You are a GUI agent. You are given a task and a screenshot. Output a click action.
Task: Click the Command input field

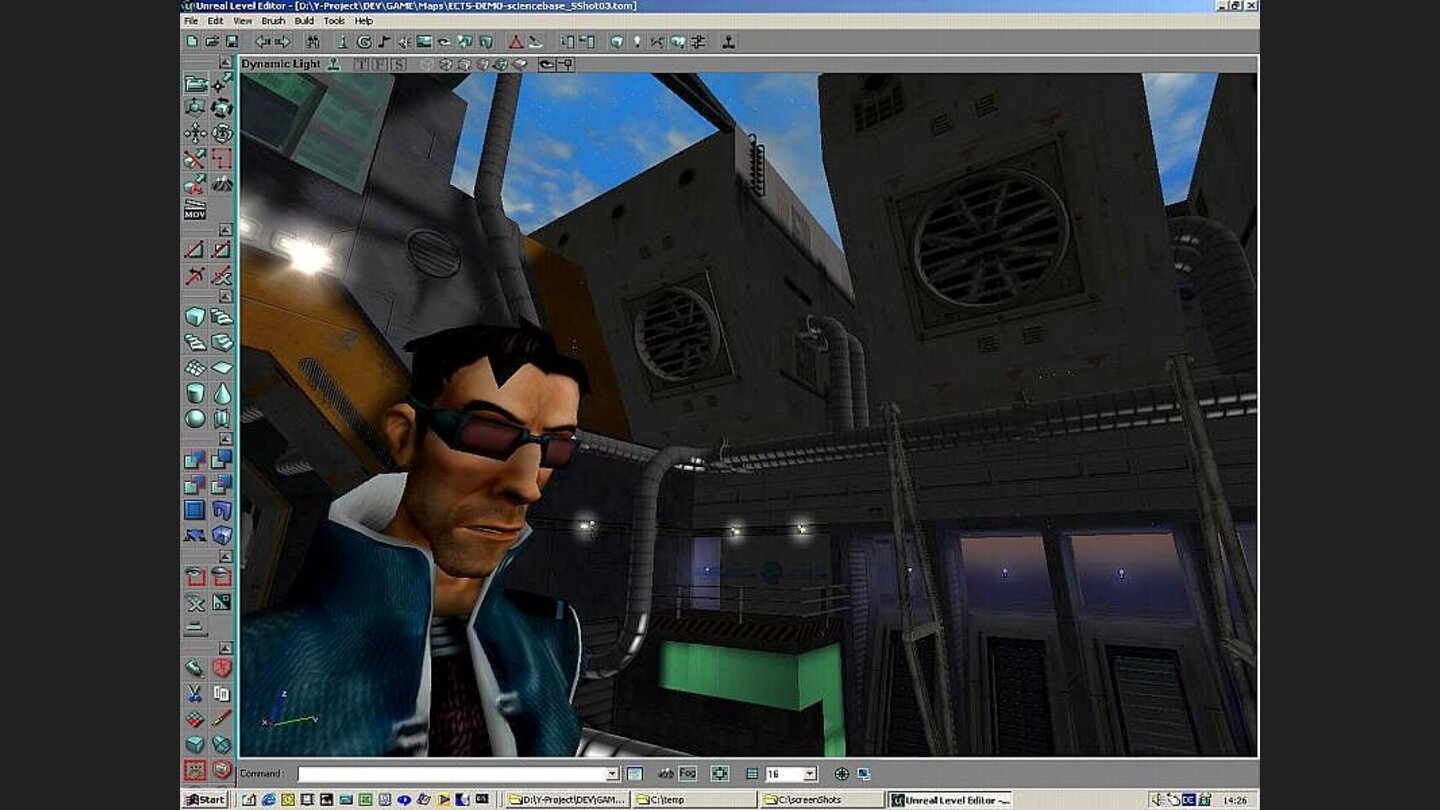pos(452,774)
